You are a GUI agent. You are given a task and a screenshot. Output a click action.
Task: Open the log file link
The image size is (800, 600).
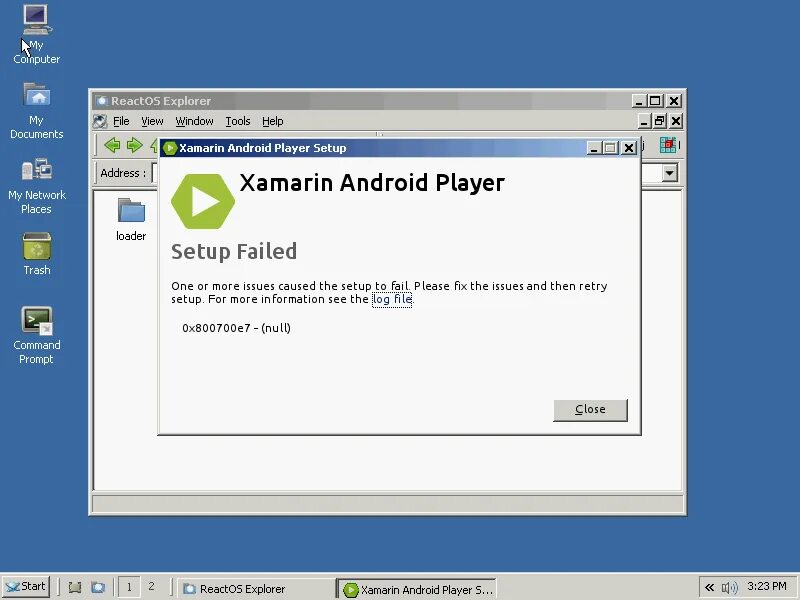click(x=392, y=299)
